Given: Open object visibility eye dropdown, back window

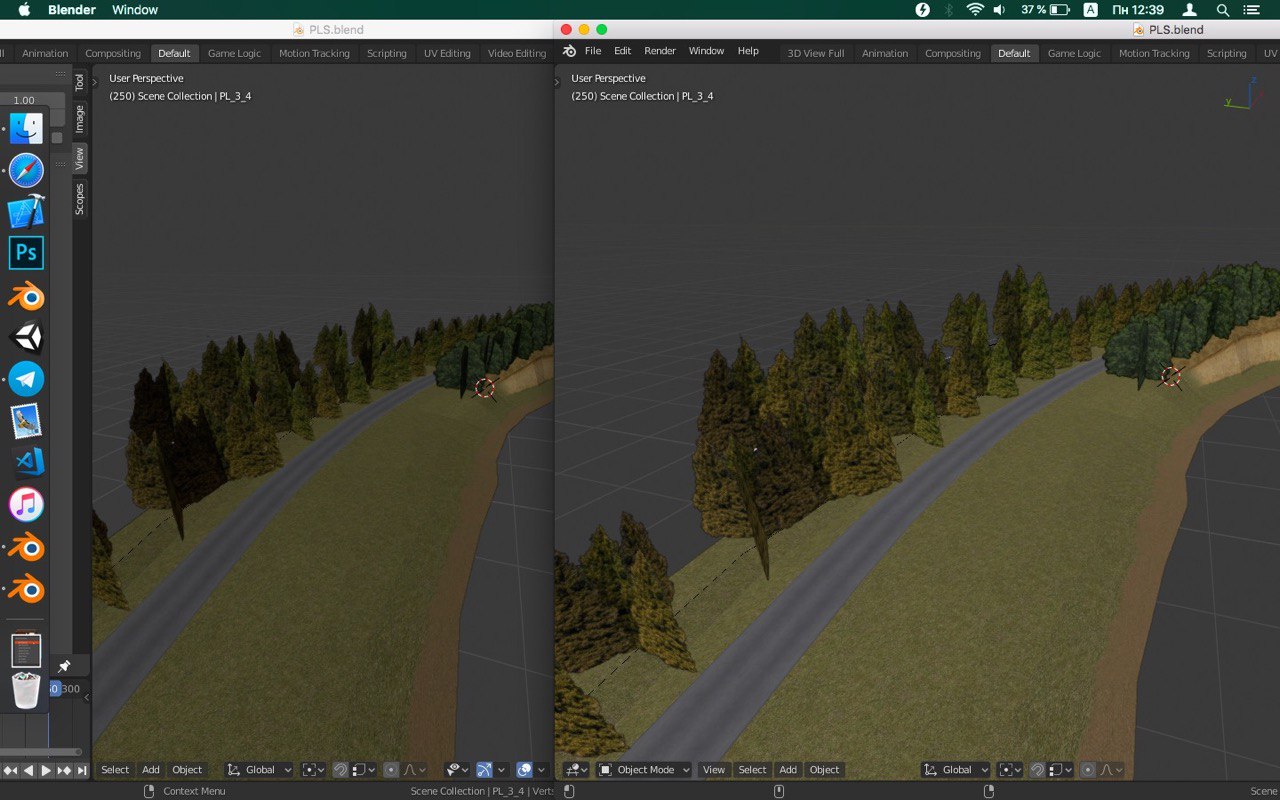Looking at the screenshot, I should (458, 770).
